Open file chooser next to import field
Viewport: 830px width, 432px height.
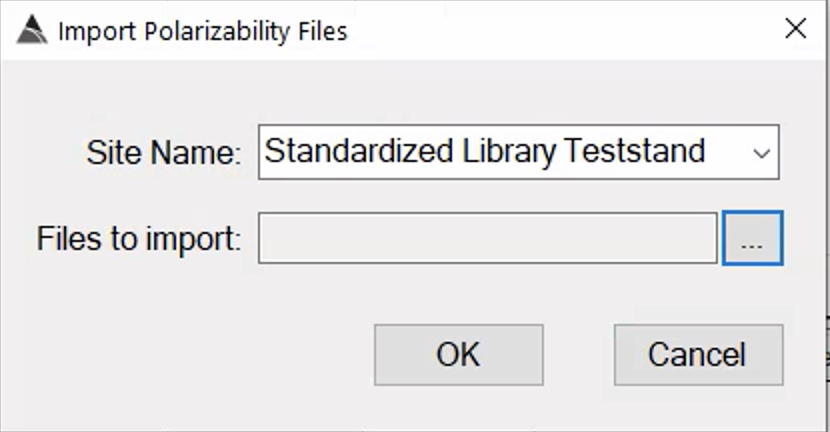(752, 238)
